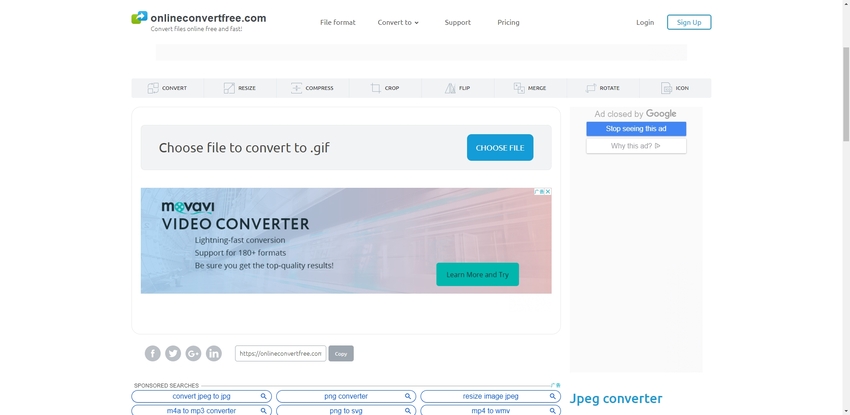850x415 pixels.
Task: Share page on LinkedIn
Action: (214, 354)
